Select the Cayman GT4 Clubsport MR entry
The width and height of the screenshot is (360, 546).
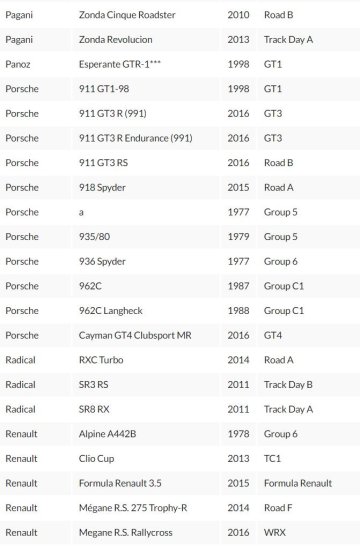point(135,336)
